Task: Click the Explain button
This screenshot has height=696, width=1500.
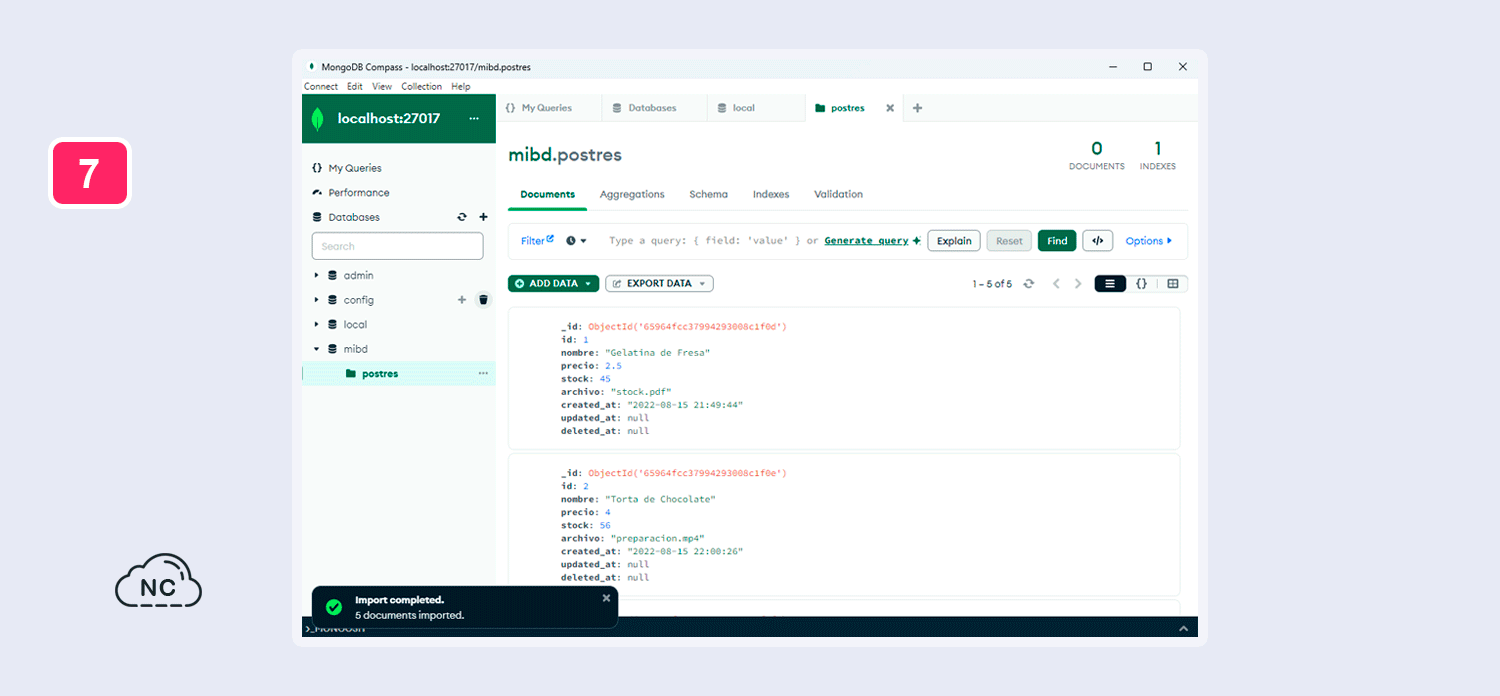Action: pos(954,241)
